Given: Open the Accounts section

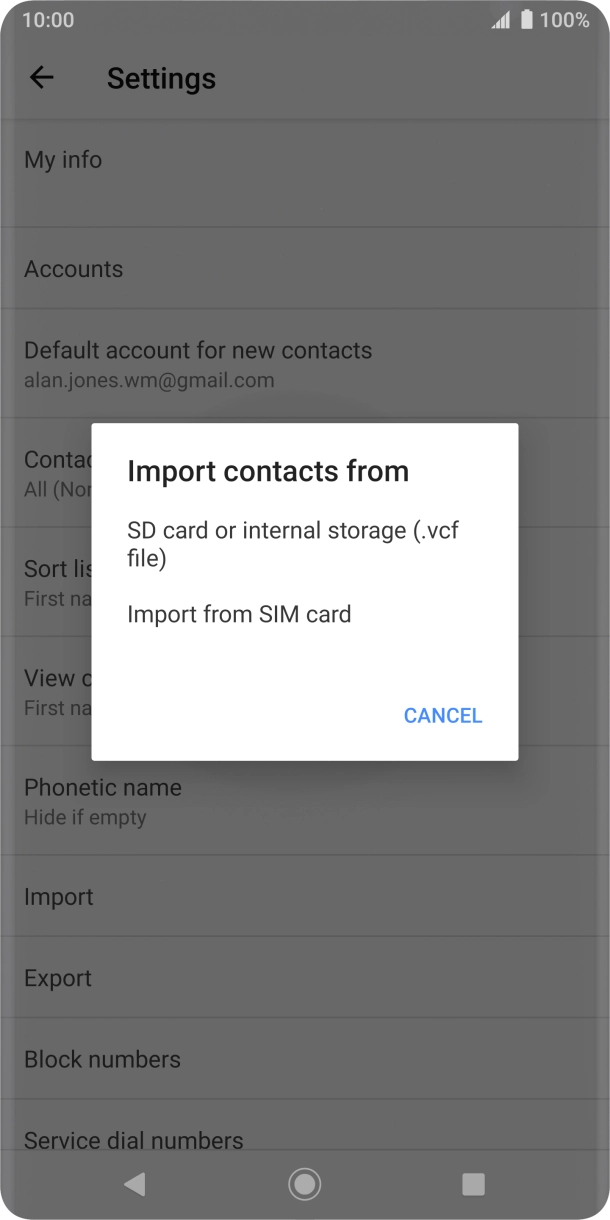Looking at the screenshot, I should click(73, 269).
